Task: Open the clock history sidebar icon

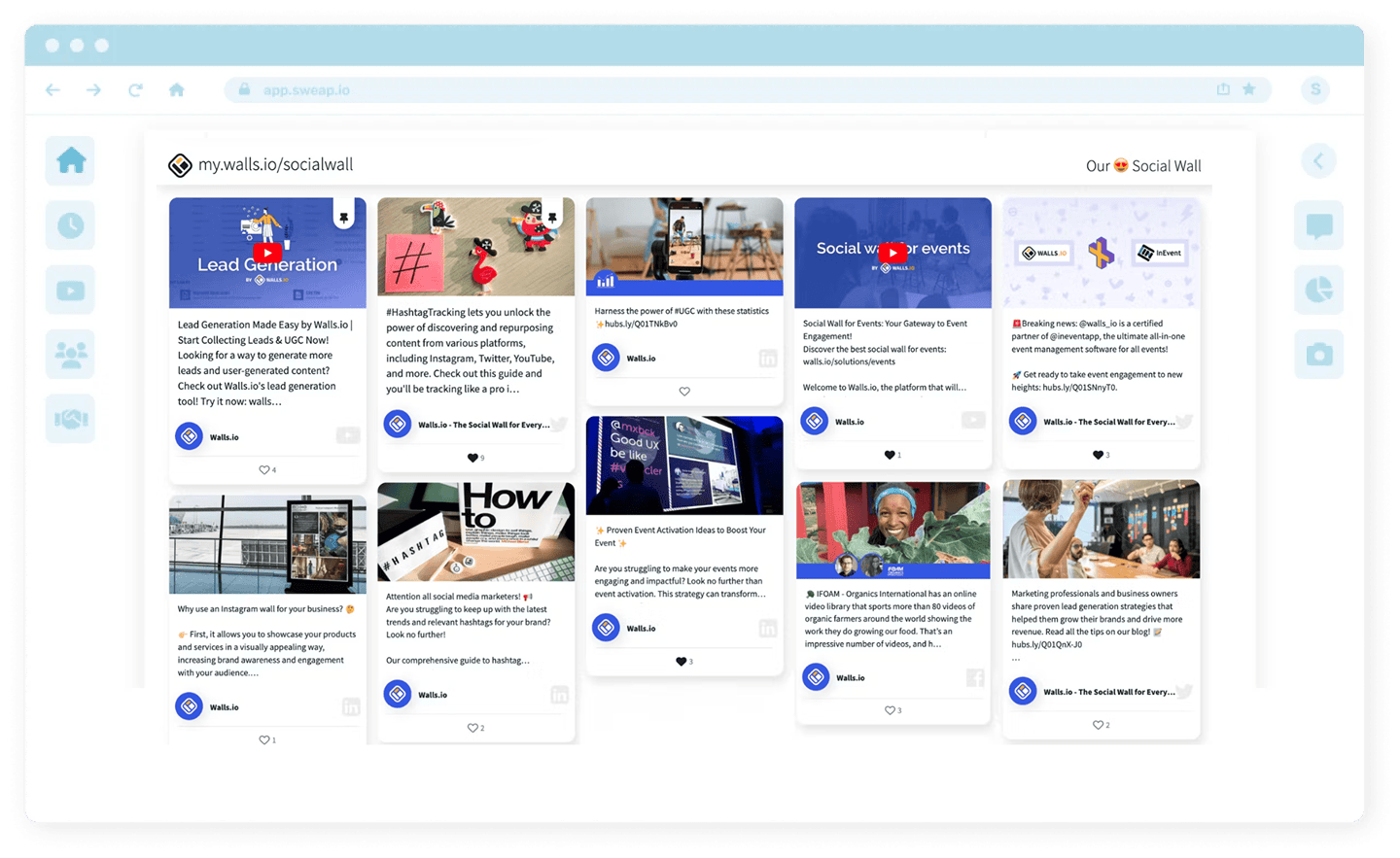Action: coord(70,225)
